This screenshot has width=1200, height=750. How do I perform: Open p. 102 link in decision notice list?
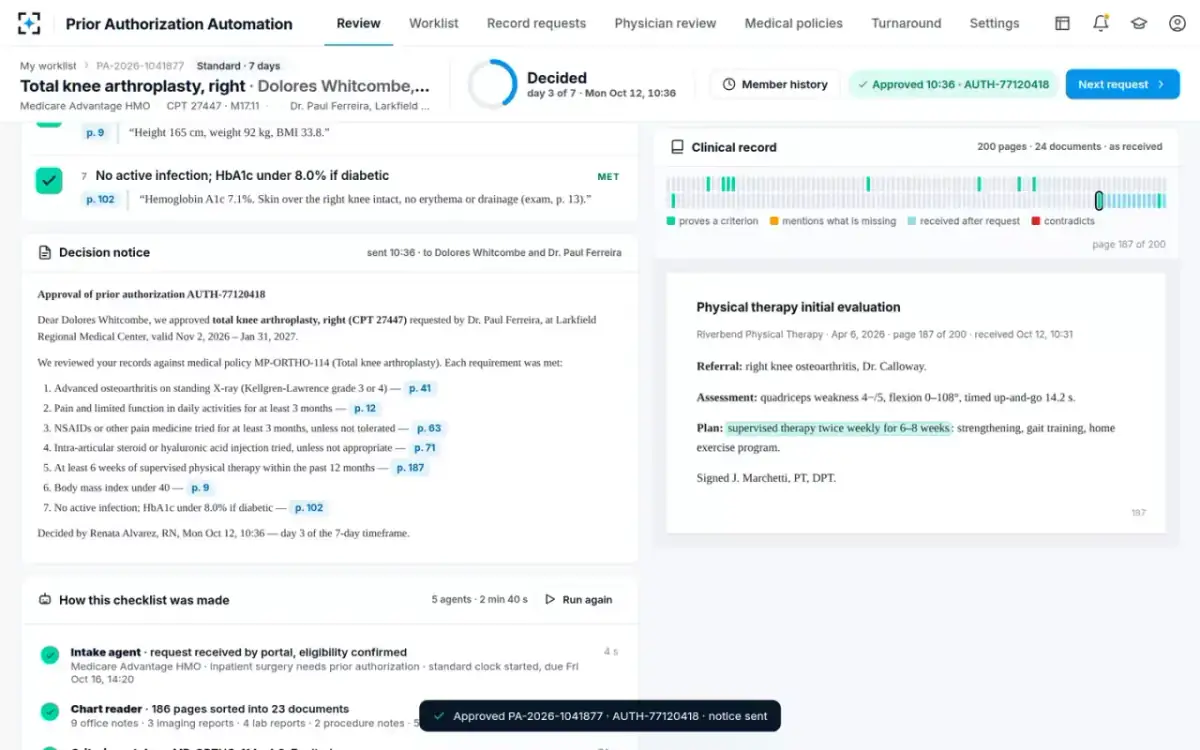tap(309, 507)
